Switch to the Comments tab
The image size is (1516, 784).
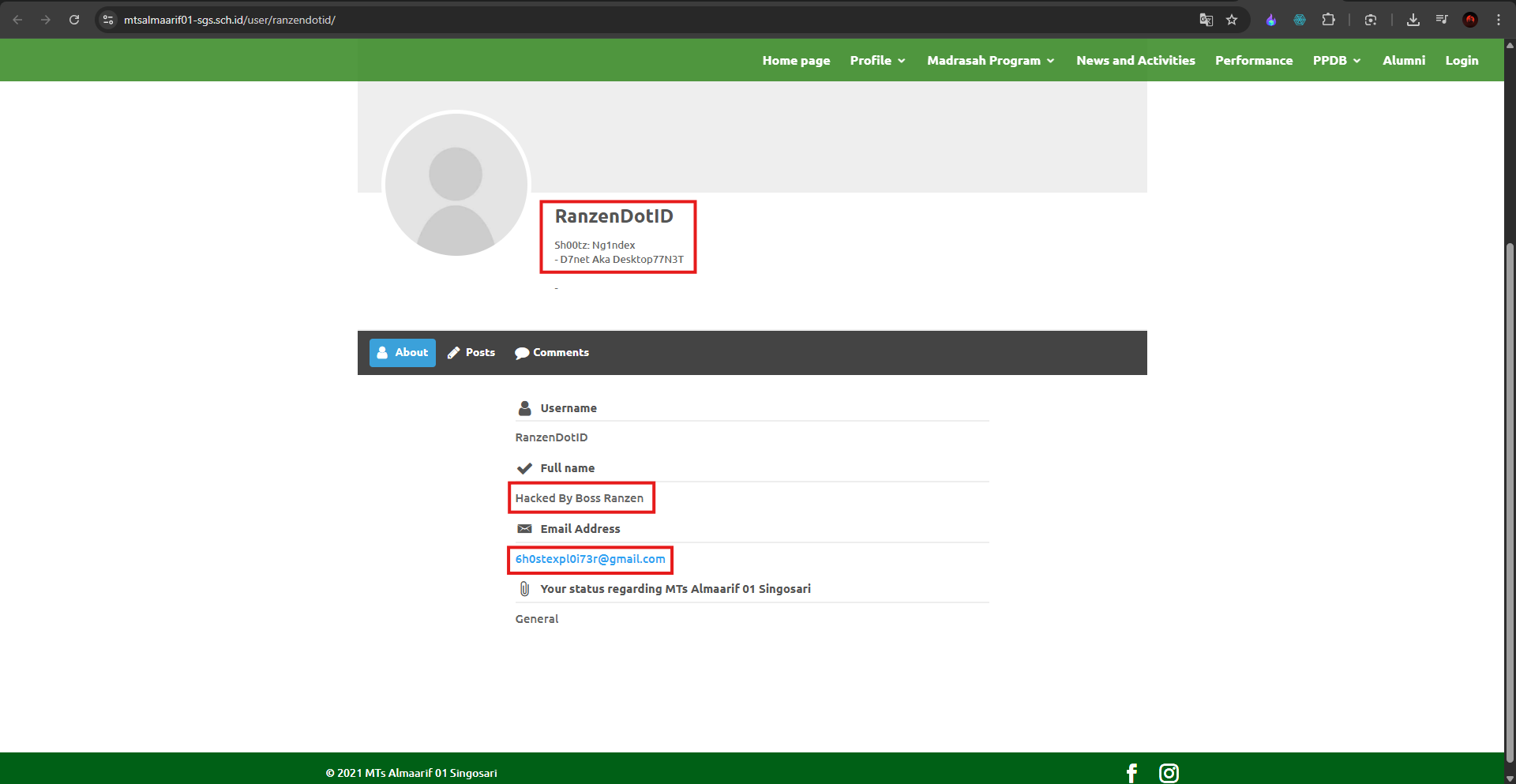pyautogui.click(x=552, y=353)
